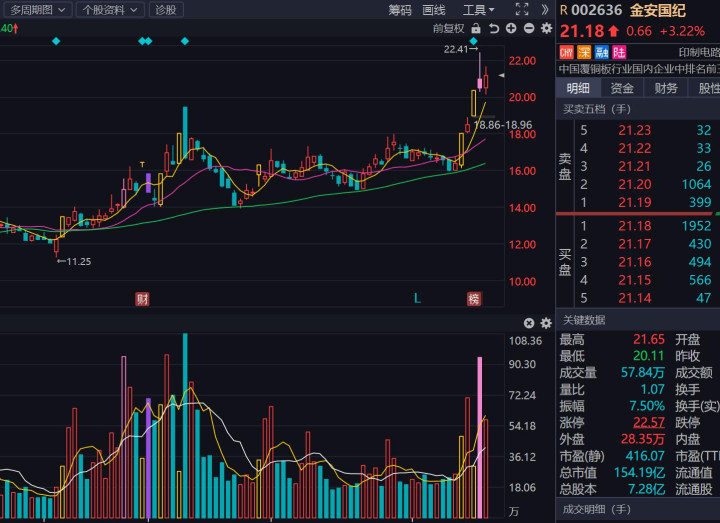Image resolution: width=720 pixels, height=523 pixels.
Task: Open the 工具 tools dropdown menu
Action: coord(478,9)
